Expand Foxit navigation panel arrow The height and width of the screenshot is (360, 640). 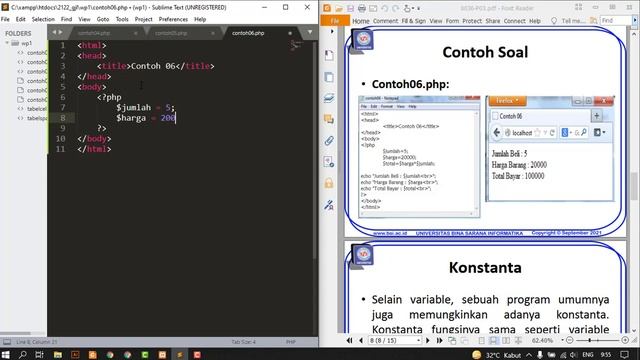332,31
